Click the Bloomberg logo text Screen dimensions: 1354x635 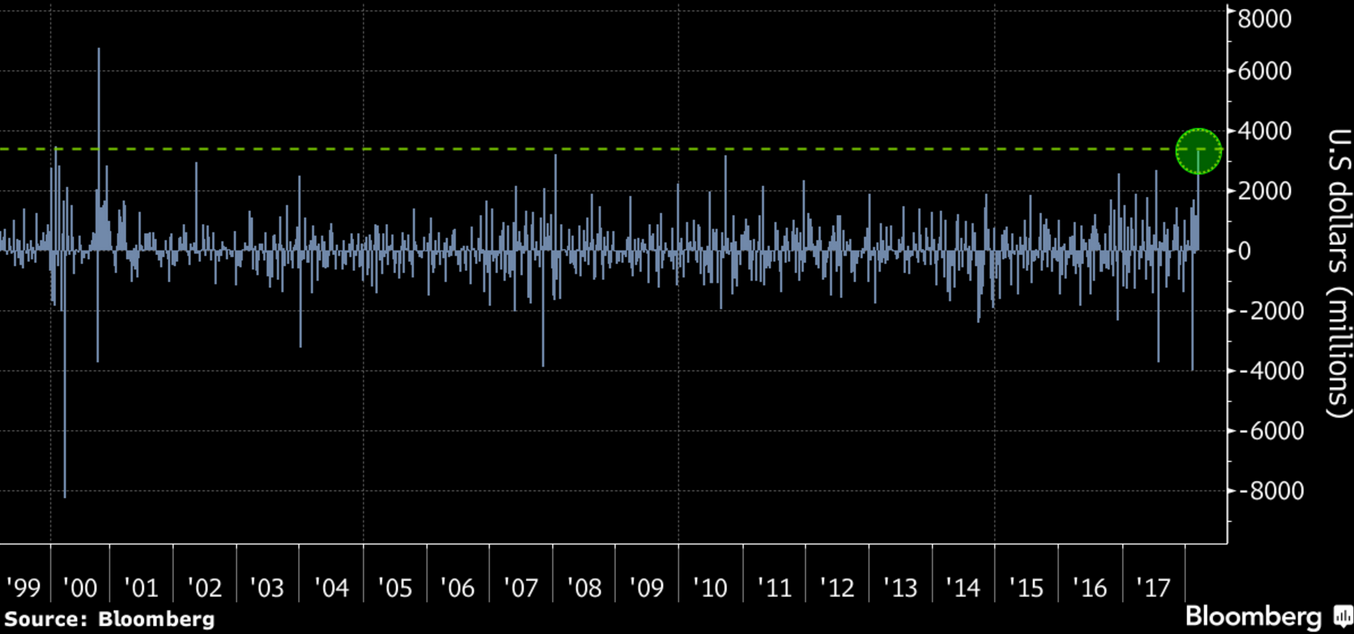[x=1254, y=616]
